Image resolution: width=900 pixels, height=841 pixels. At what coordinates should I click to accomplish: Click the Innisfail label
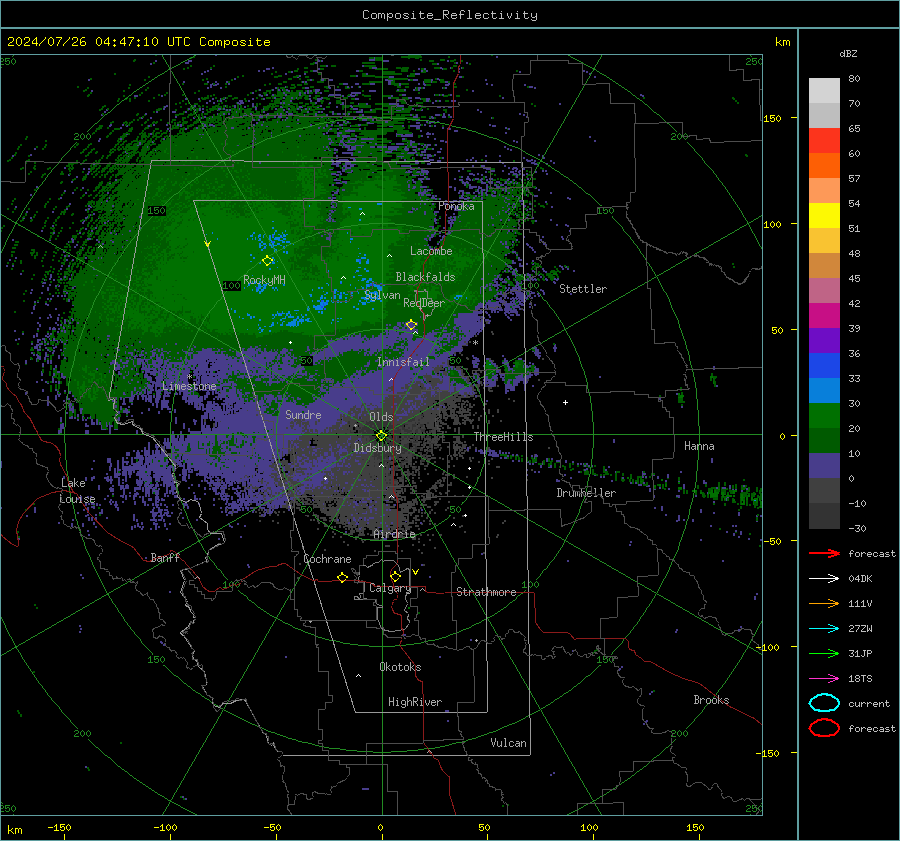(403, 362)
